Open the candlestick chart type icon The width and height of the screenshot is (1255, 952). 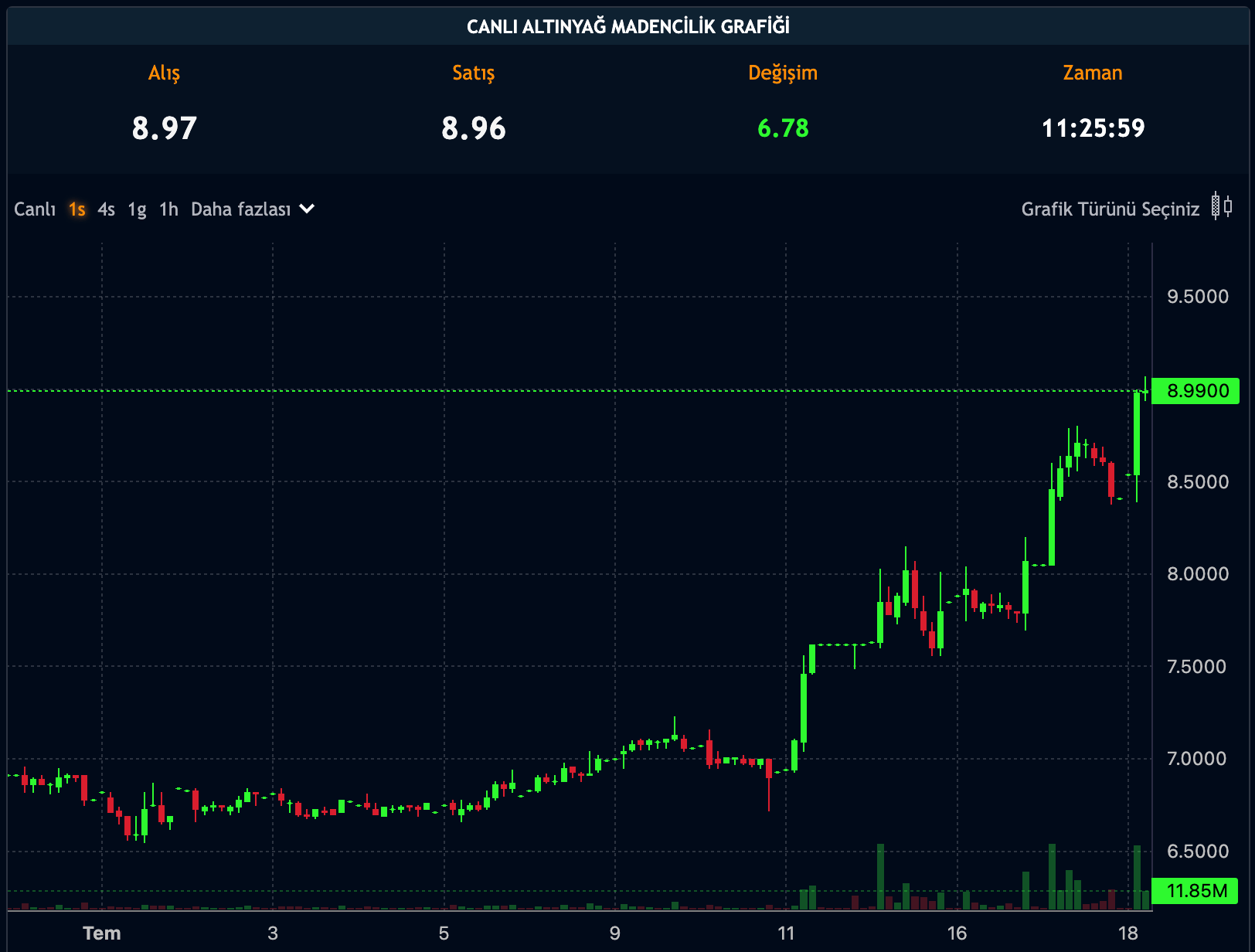pos(1222,206)
